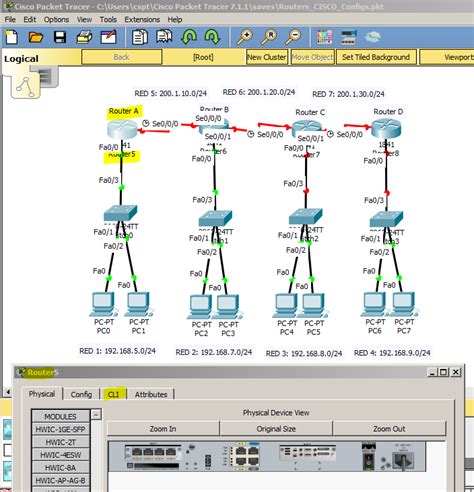474x492 pixels.
Task: Open the Drawing Palette icon
Action: click(324, 37)
